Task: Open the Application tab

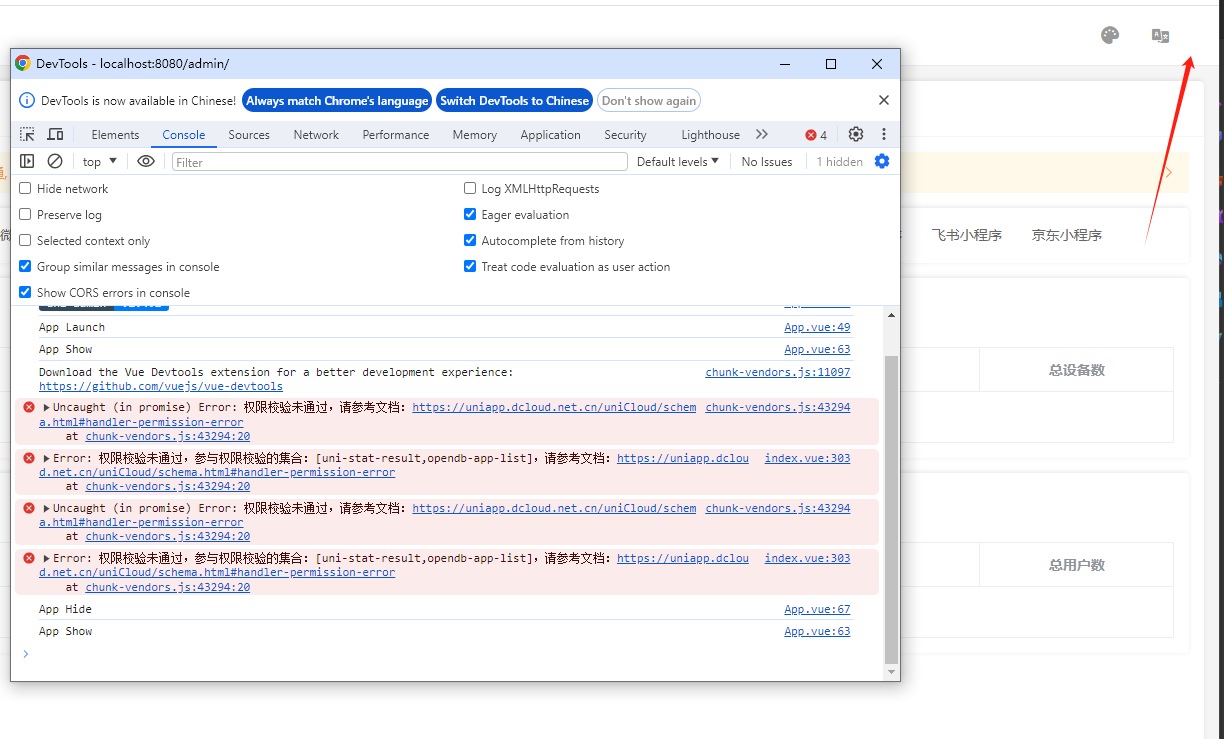Action: click(550, 135)
